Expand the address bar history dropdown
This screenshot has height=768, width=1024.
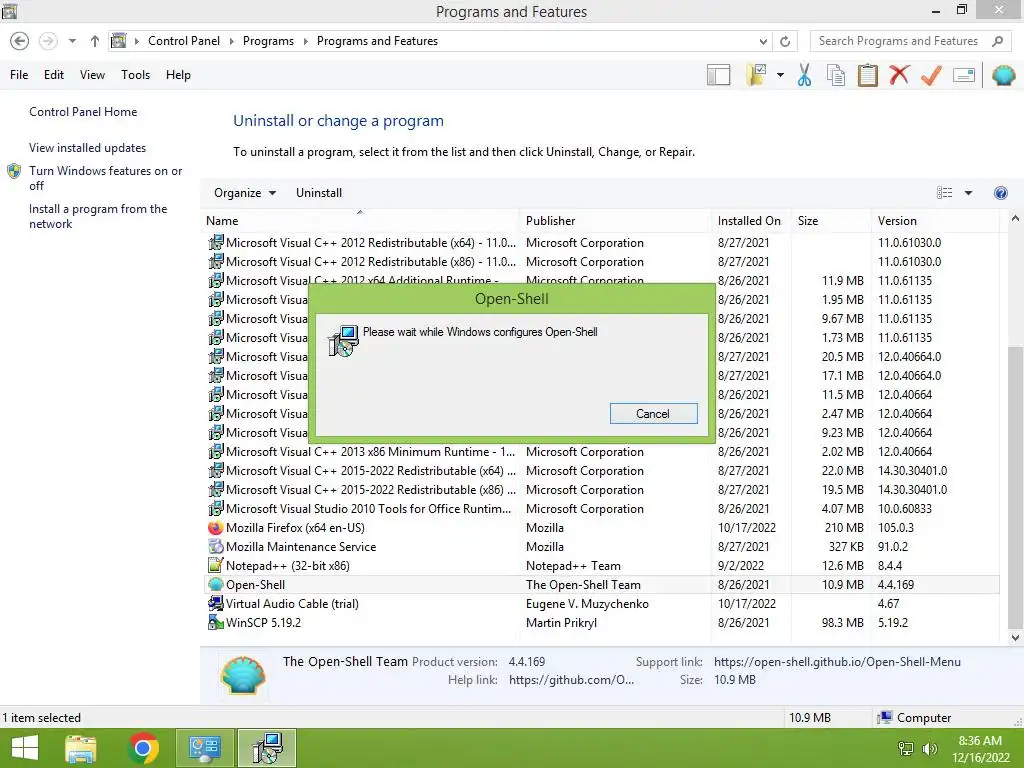coord(763,41)
